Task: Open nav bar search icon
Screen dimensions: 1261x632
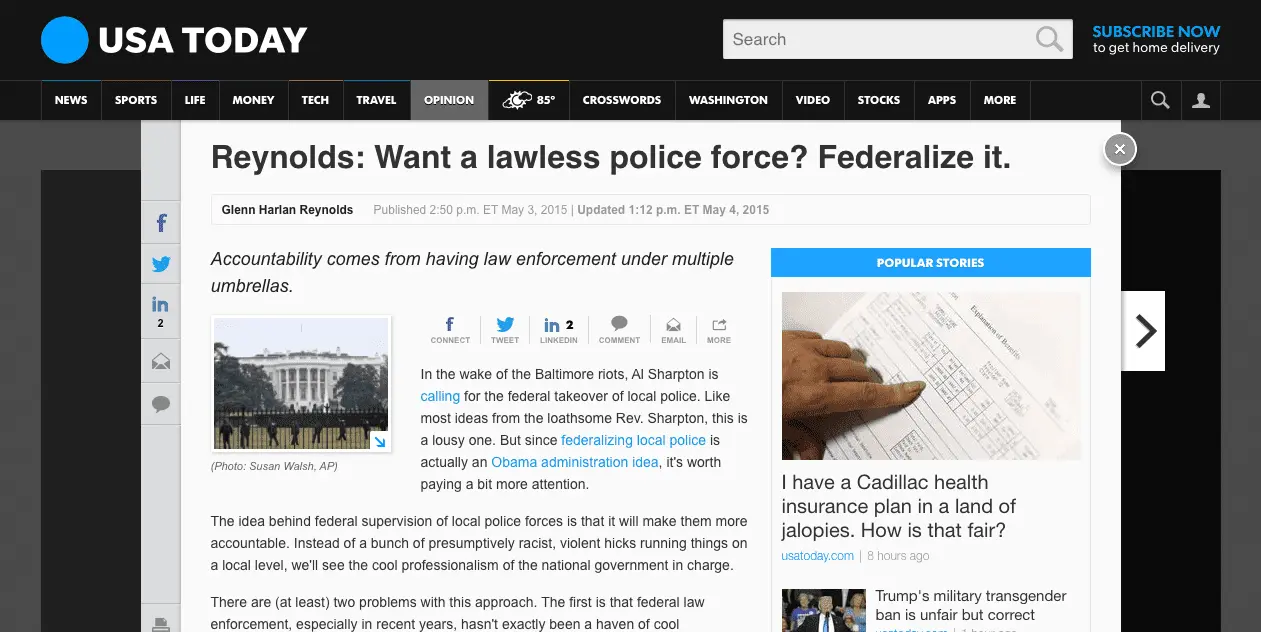Action: tap(1160, 100)
